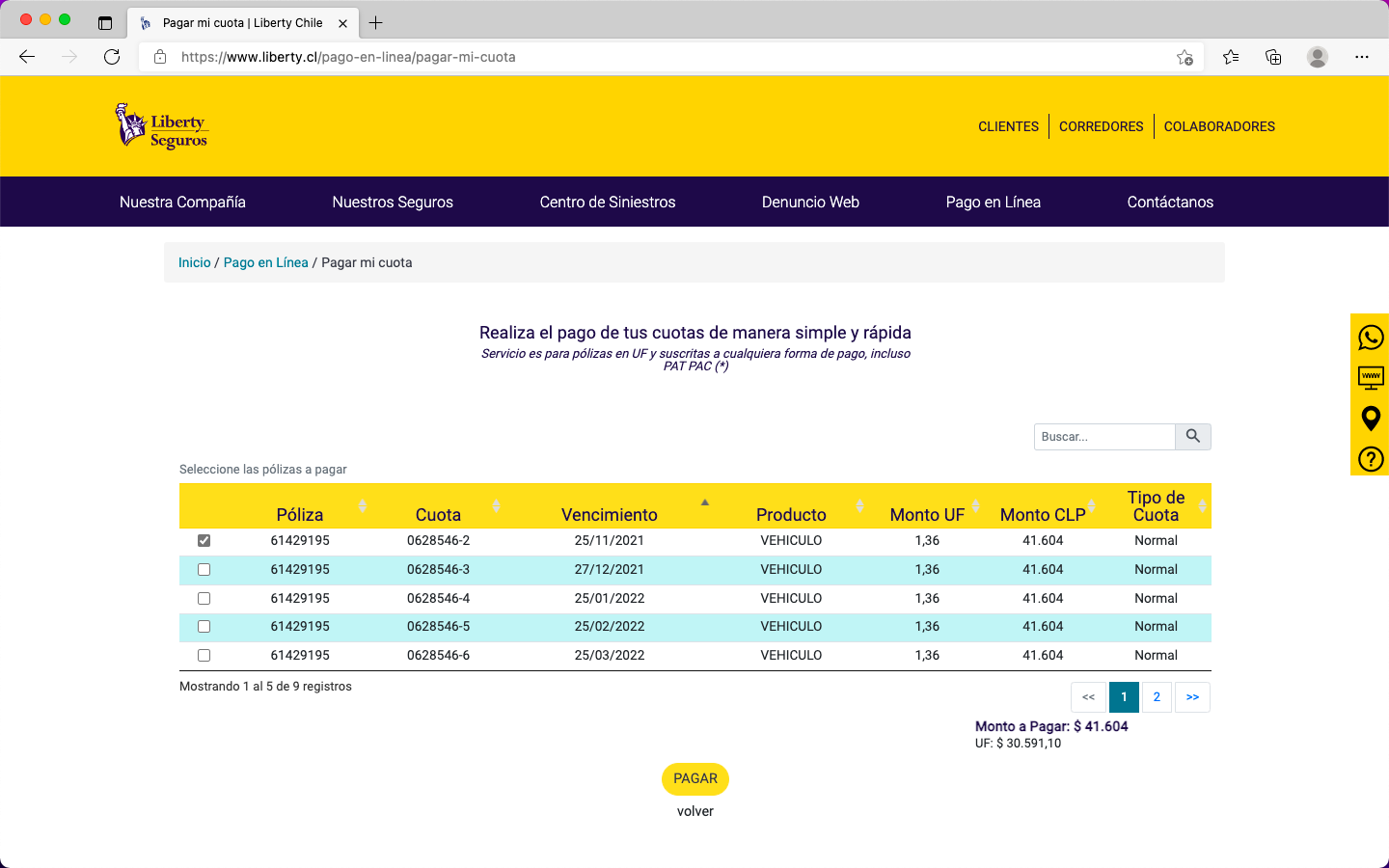Open the help question mark icon
The height and width of the screenshot is (868, 1389).
[x=1370, y=459]
